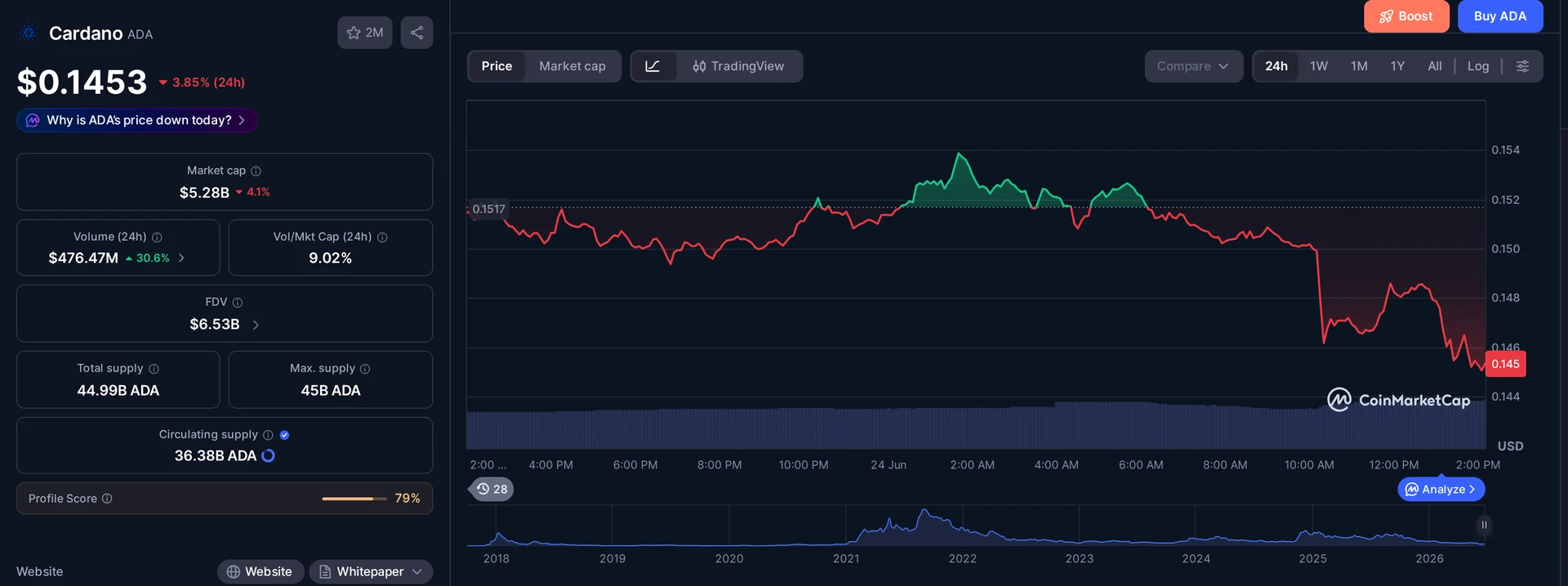Click the $5.28B market cap value

204,193
